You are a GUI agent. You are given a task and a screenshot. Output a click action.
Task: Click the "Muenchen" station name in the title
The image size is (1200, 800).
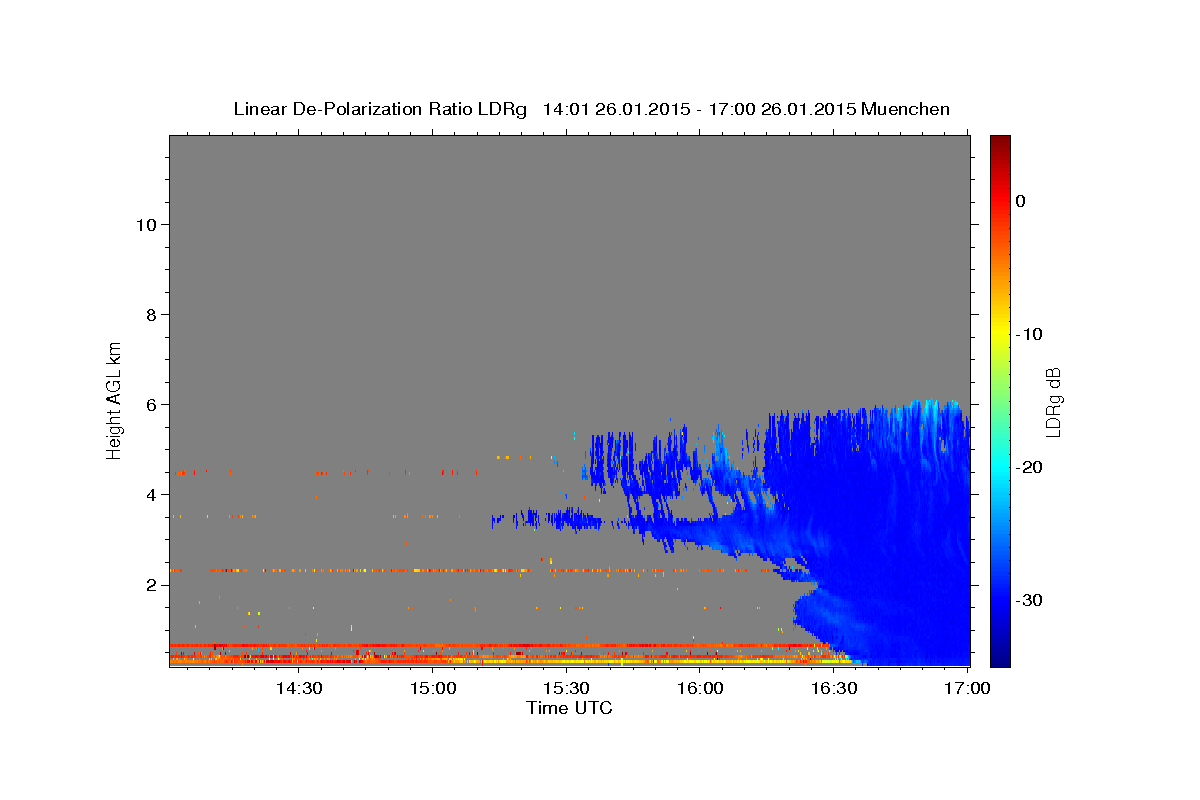tap(905, 109)
